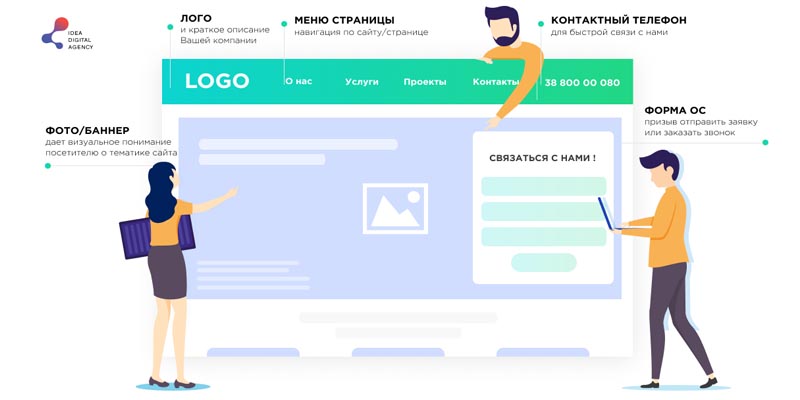Open the О нас menu item

click(x=298, y=81)
